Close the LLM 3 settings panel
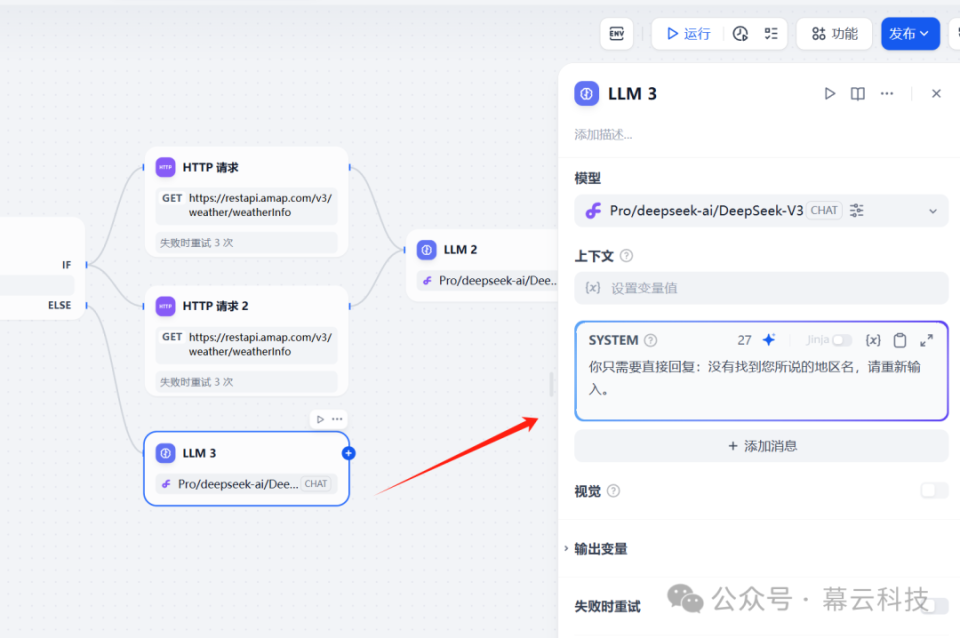Image resolution: width=960 pixels, height=638 pixels. point(936,94)
